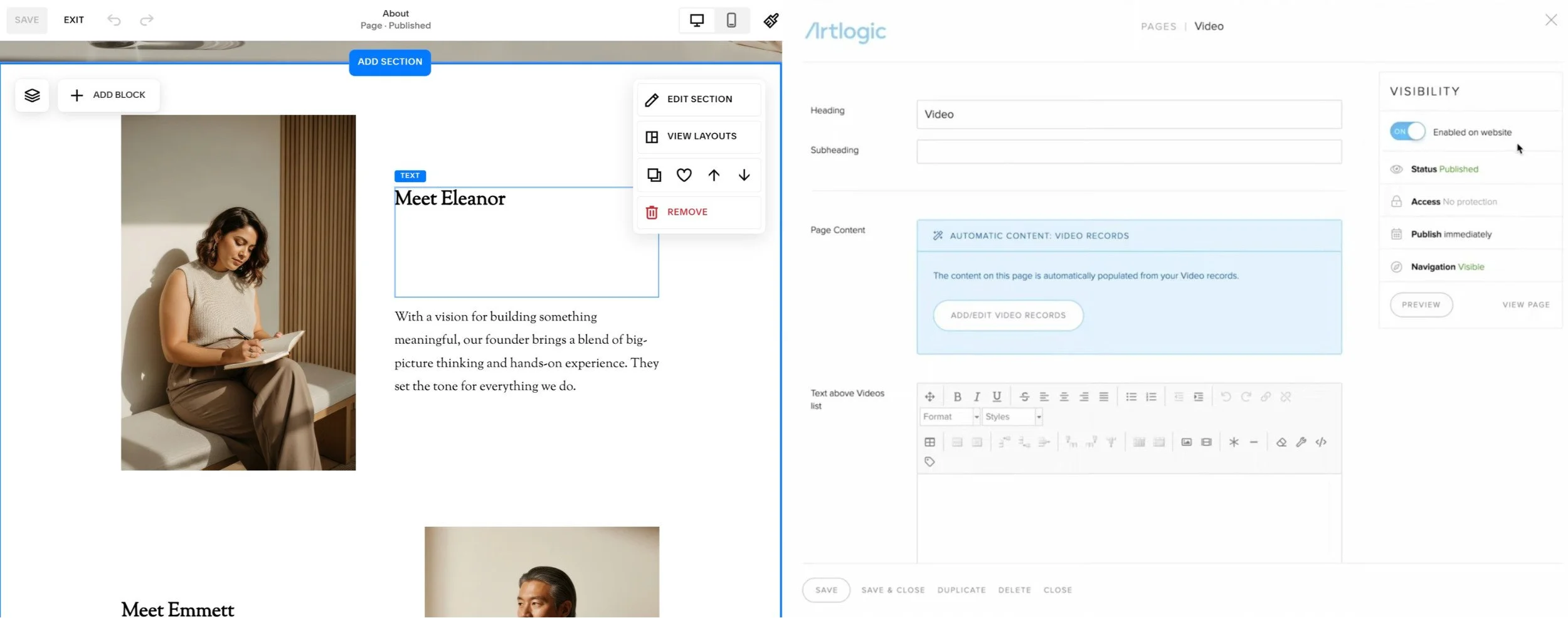This screenshot has width=1568, height=618.
Task: Click Delete in Artlogic footer
Action: [1014, 590]
